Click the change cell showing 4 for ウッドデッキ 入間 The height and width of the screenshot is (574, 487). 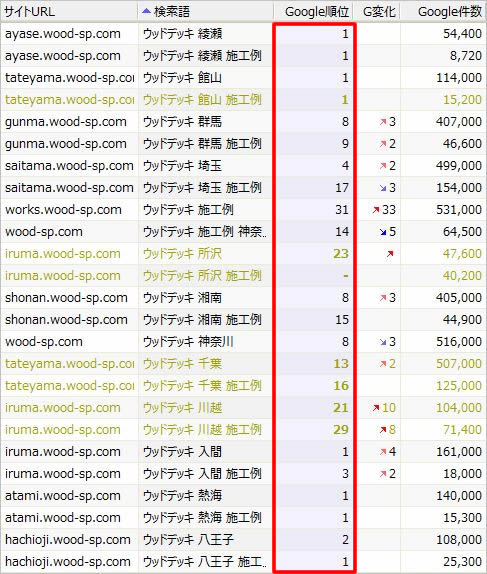point(387,451)
